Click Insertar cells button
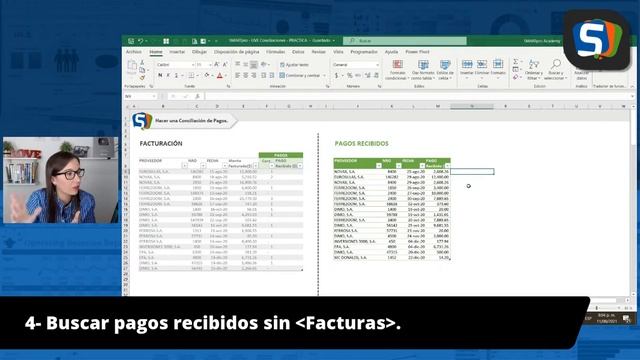640x360 pixels. point(467,68)
